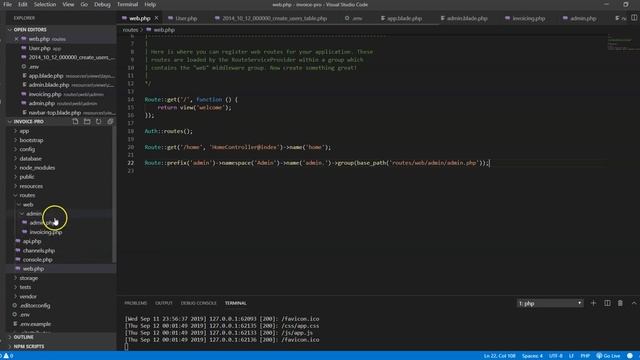Open channels.php in the routes folder

(x=39, y=251)
